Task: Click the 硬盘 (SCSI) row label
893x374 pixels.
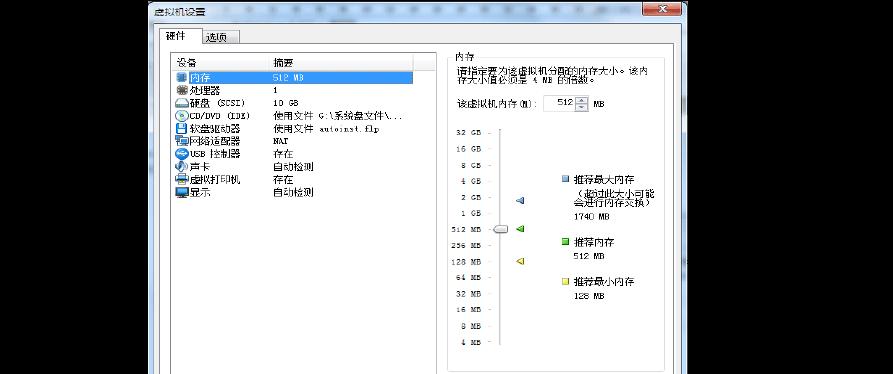Action: [x=217, y=103]
